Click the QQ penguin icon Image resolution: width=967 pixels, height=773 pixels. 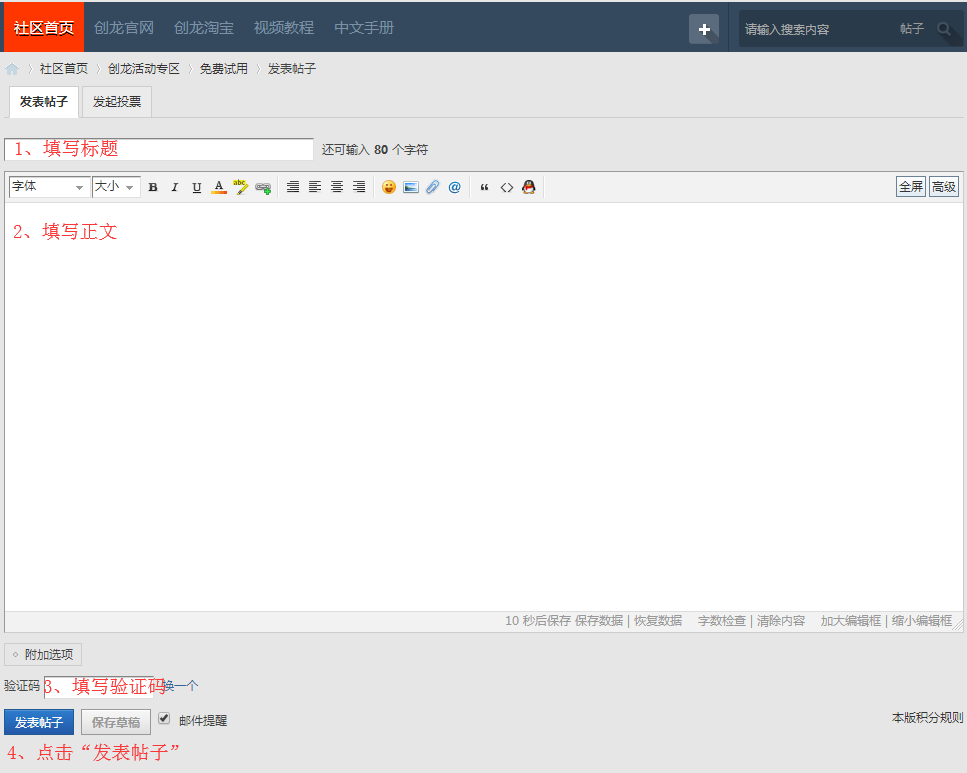point(529,187)
